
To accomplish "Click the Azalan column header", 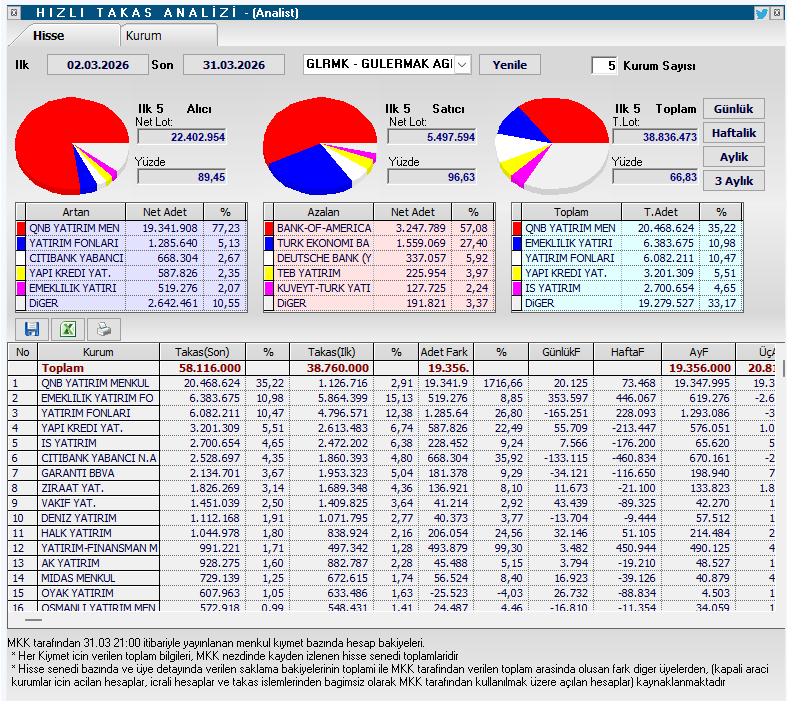I will [x=323, y=212].
